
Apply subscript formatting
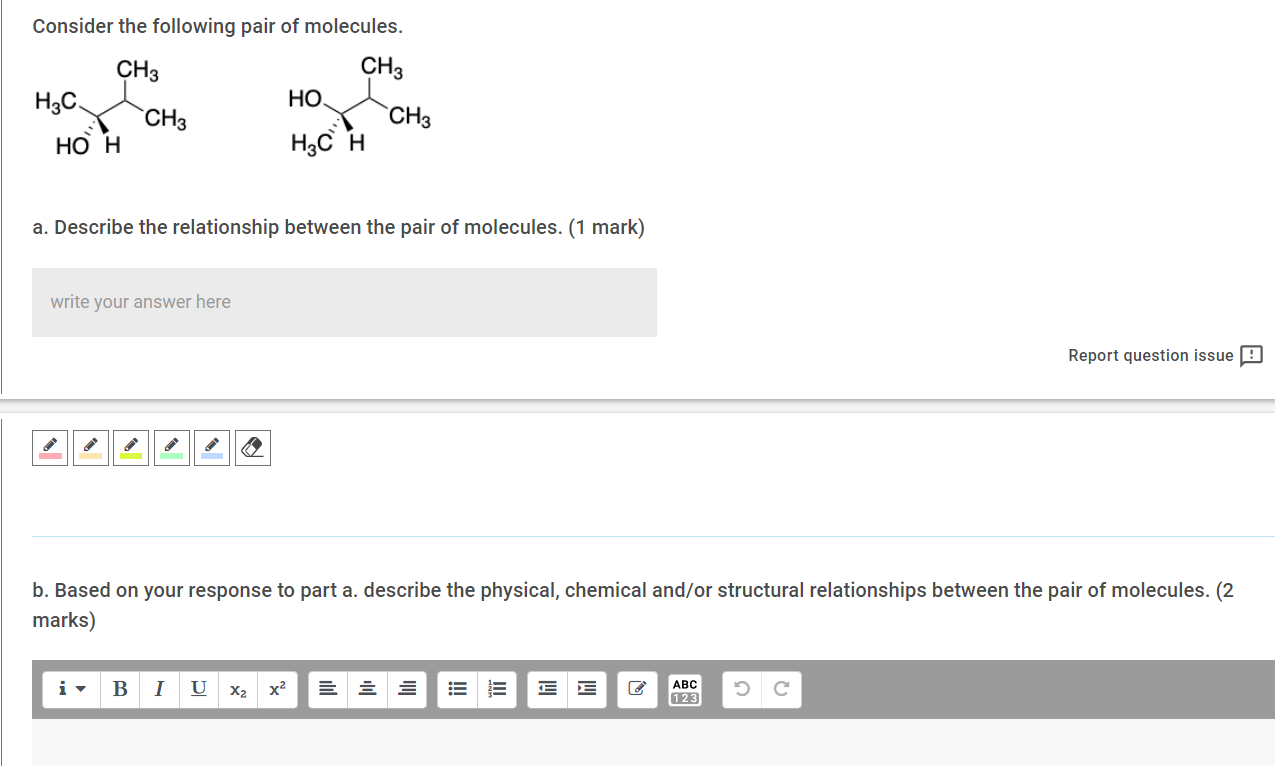click(237, 689)
